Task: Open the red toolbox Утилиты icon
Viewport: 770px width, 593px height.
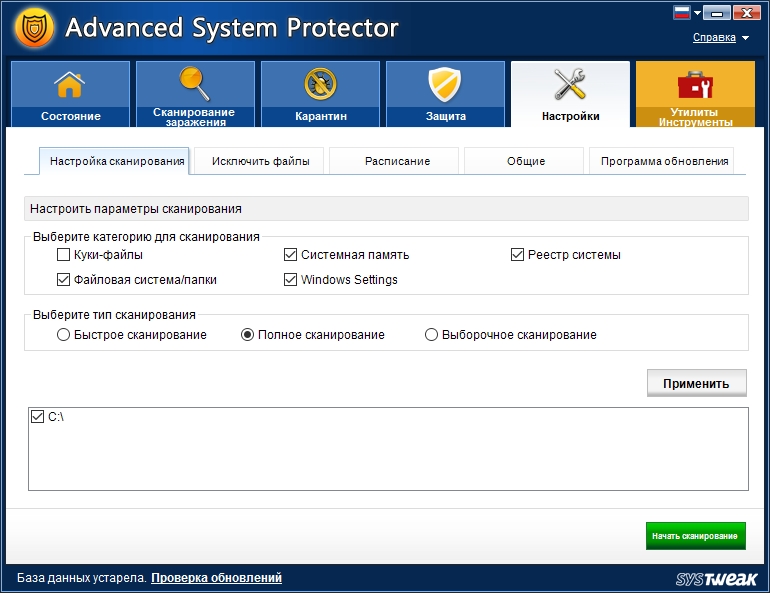Action: 695,85
